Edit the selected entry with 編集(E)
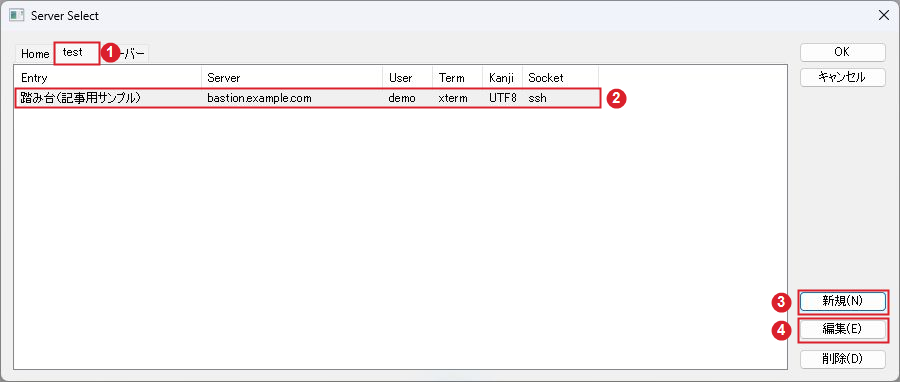This screenshot has width=900, height=382. (842, 329)
